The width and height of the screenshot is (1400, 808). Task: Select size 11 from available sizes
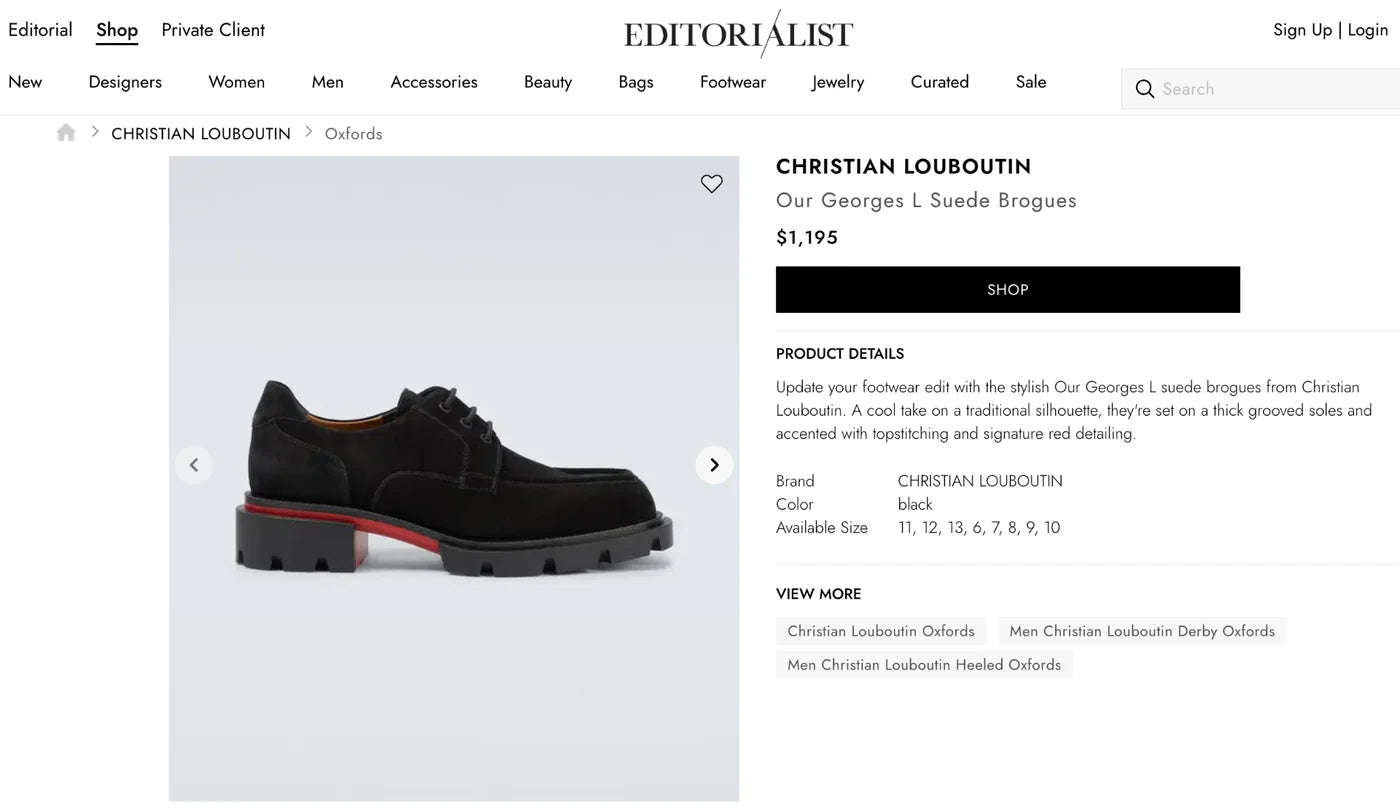(x=905, y=527)
